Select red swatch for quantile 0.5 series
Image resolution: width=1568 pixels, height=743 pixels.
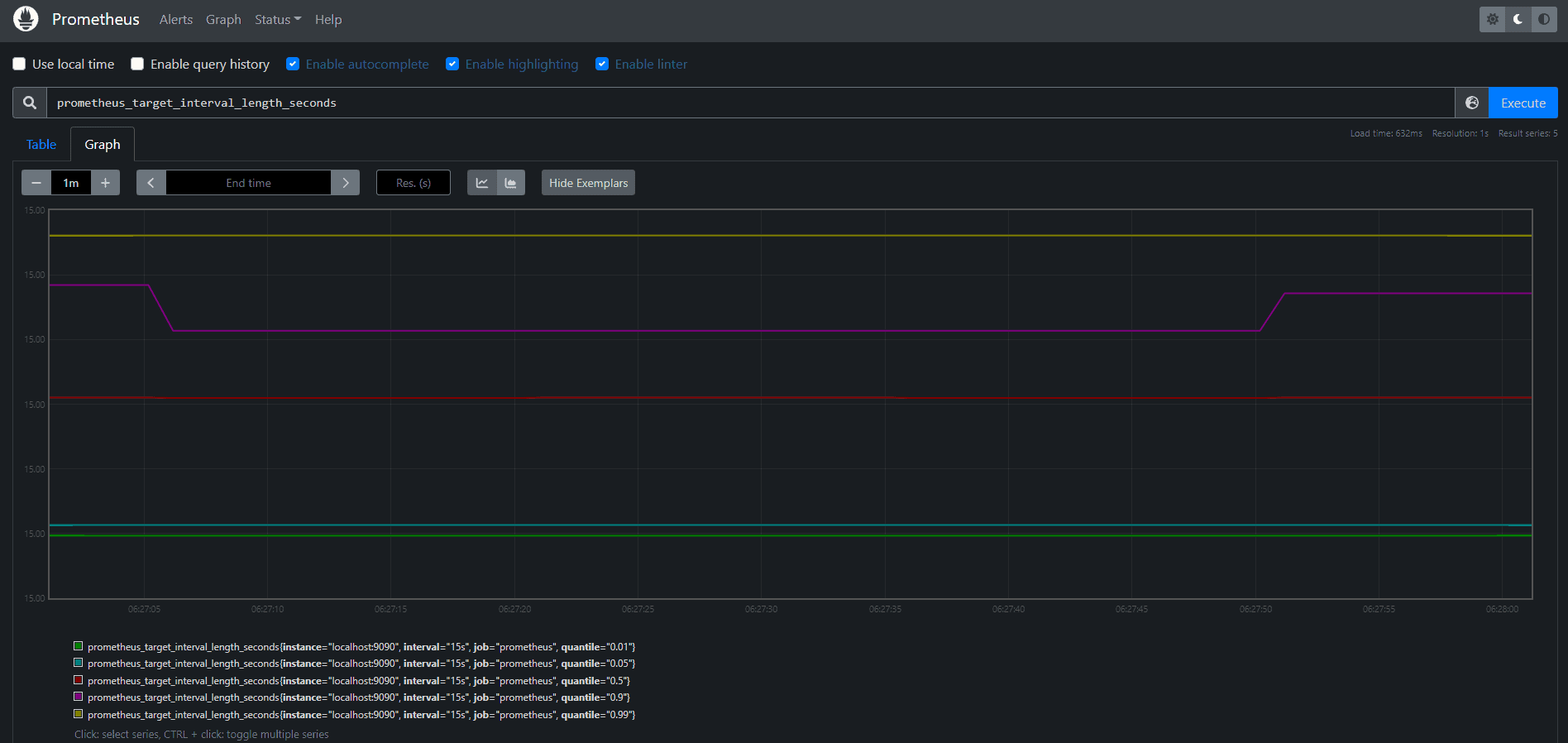[x=79, y=680]
